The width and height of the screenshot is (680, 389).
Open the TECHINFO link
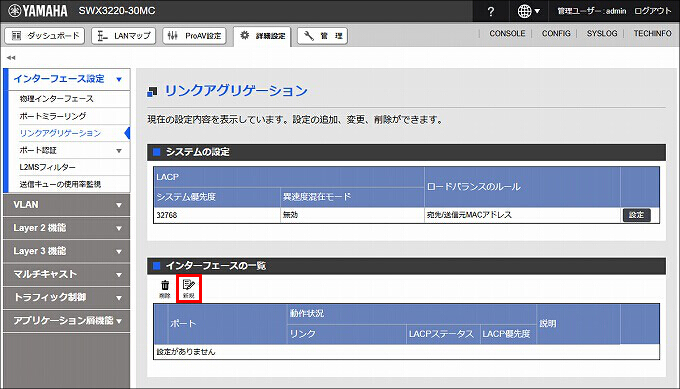point(652,33)
